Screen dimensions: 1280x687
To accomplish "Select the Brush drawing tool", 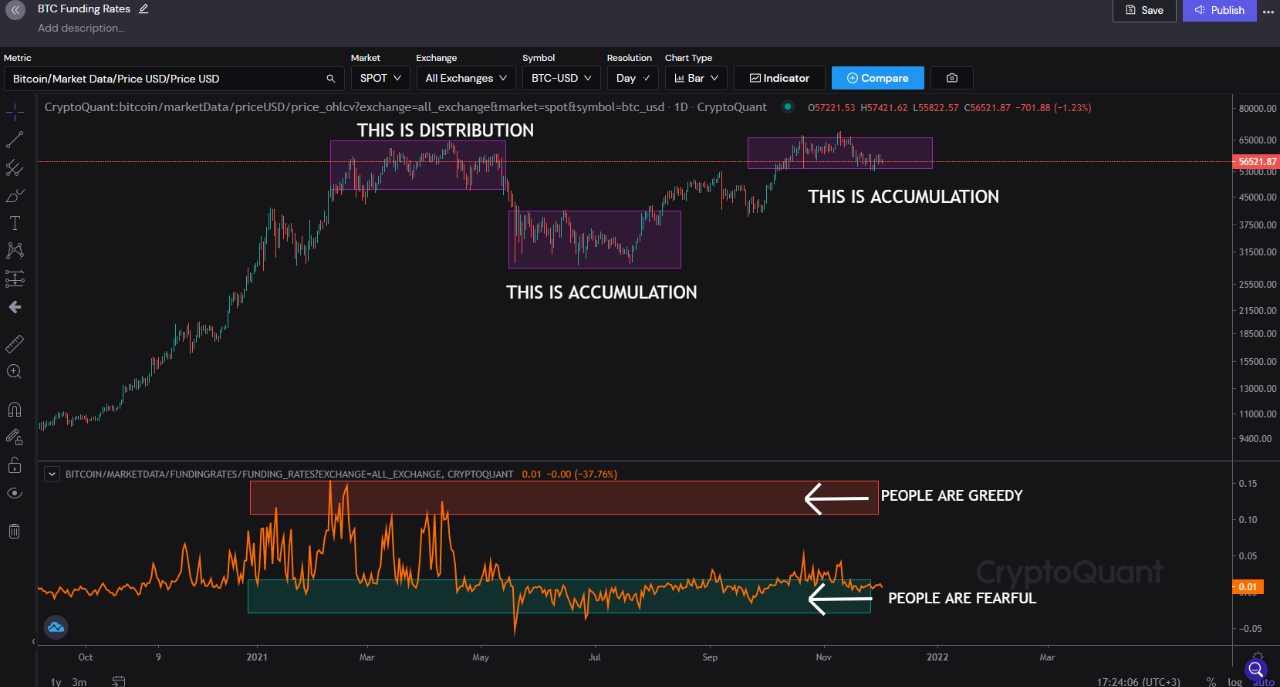I will (14, 195).
